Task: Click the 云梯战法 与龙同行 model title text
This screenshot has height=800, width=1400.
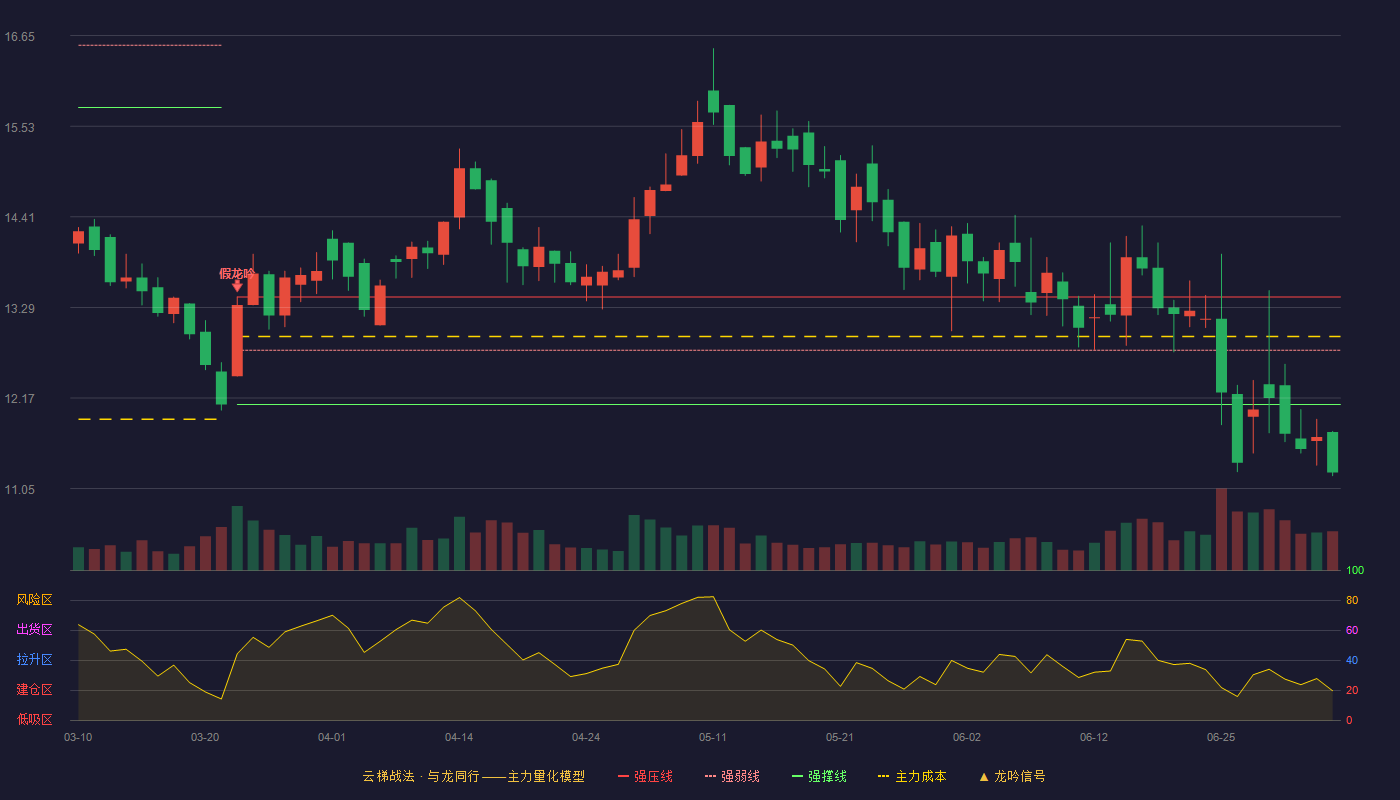Action: (473, 776)
